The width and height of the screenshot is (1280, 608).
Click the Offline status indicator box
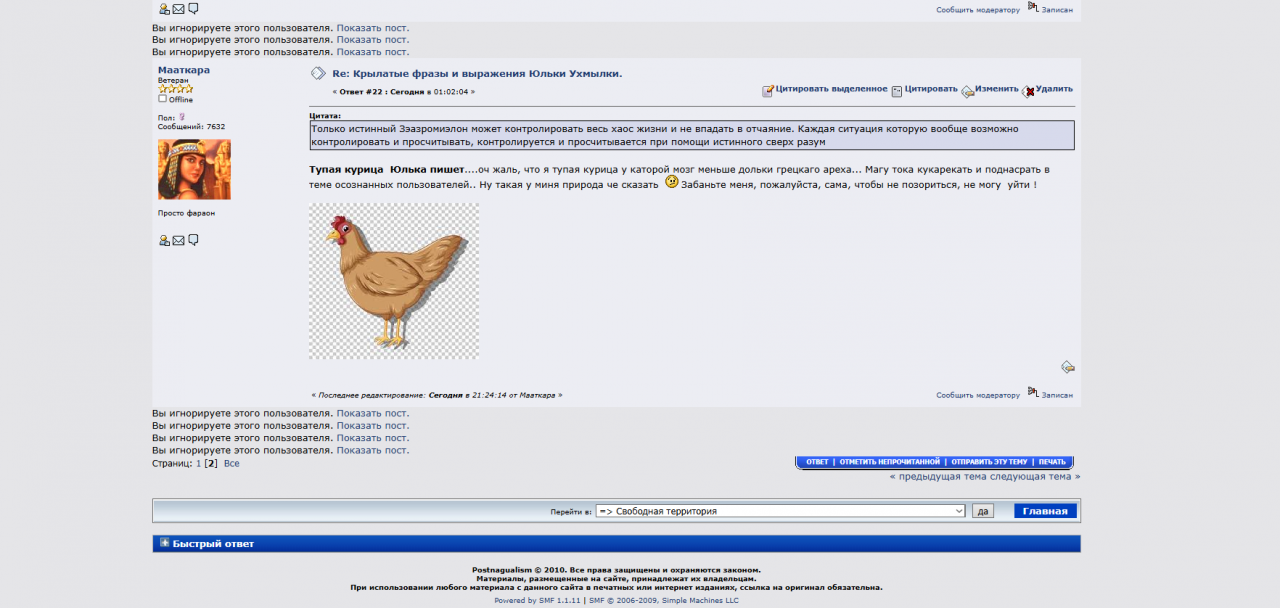[162, 99]
